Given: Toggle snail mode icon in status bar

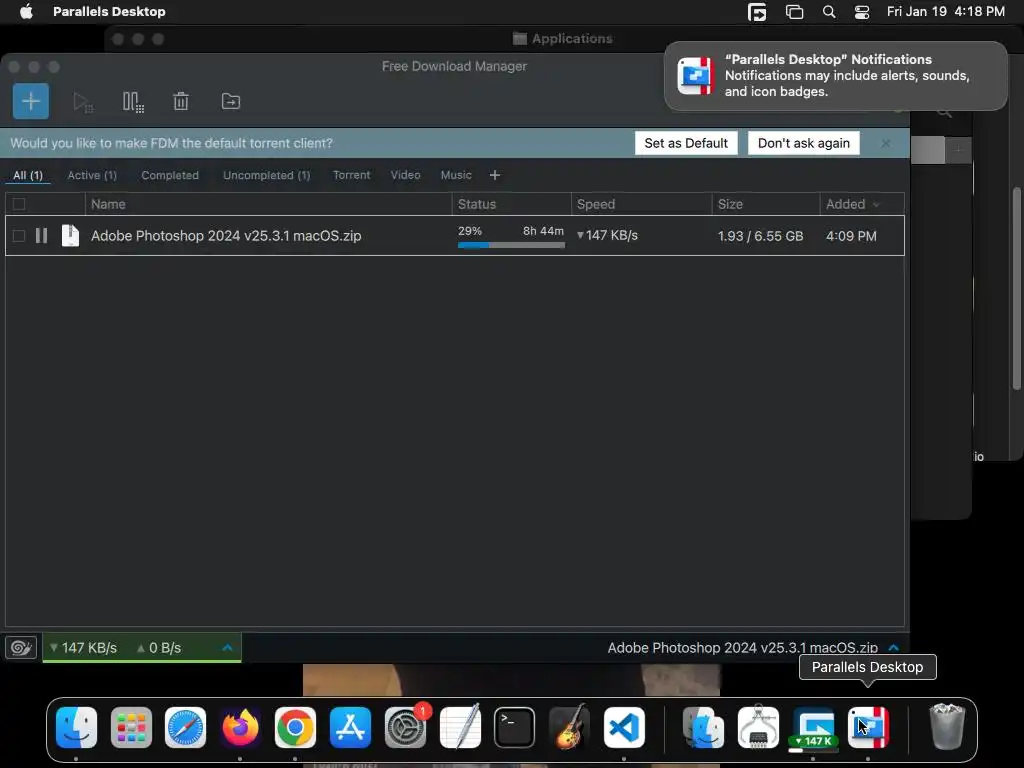Looking at the screenshot, I should 20,647.
